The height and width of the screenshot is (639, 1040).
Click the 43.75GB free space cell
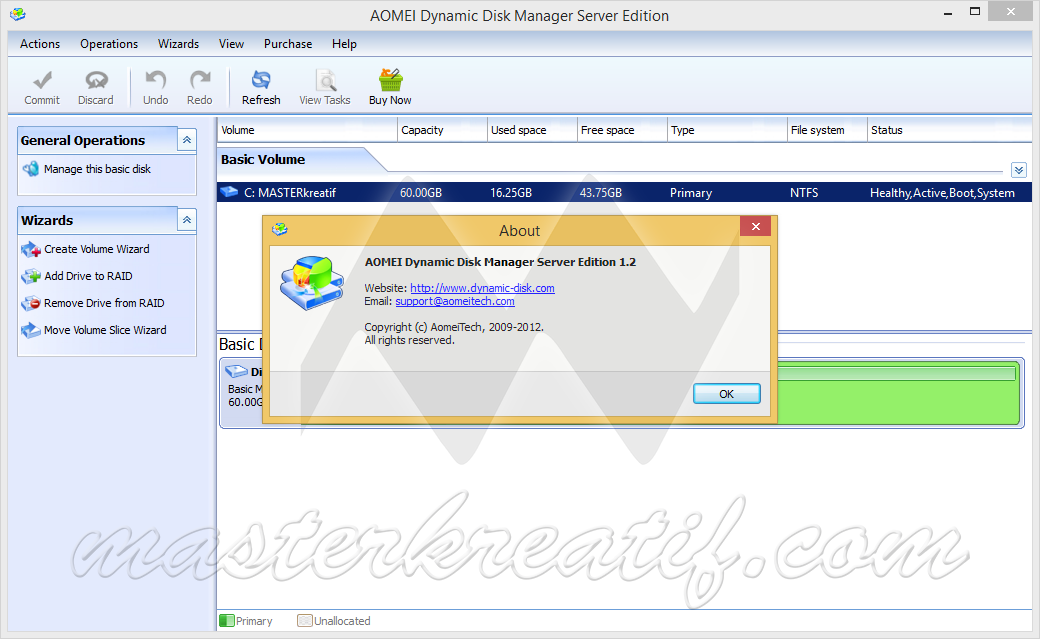pyautogui.click(x=601, y=192)
